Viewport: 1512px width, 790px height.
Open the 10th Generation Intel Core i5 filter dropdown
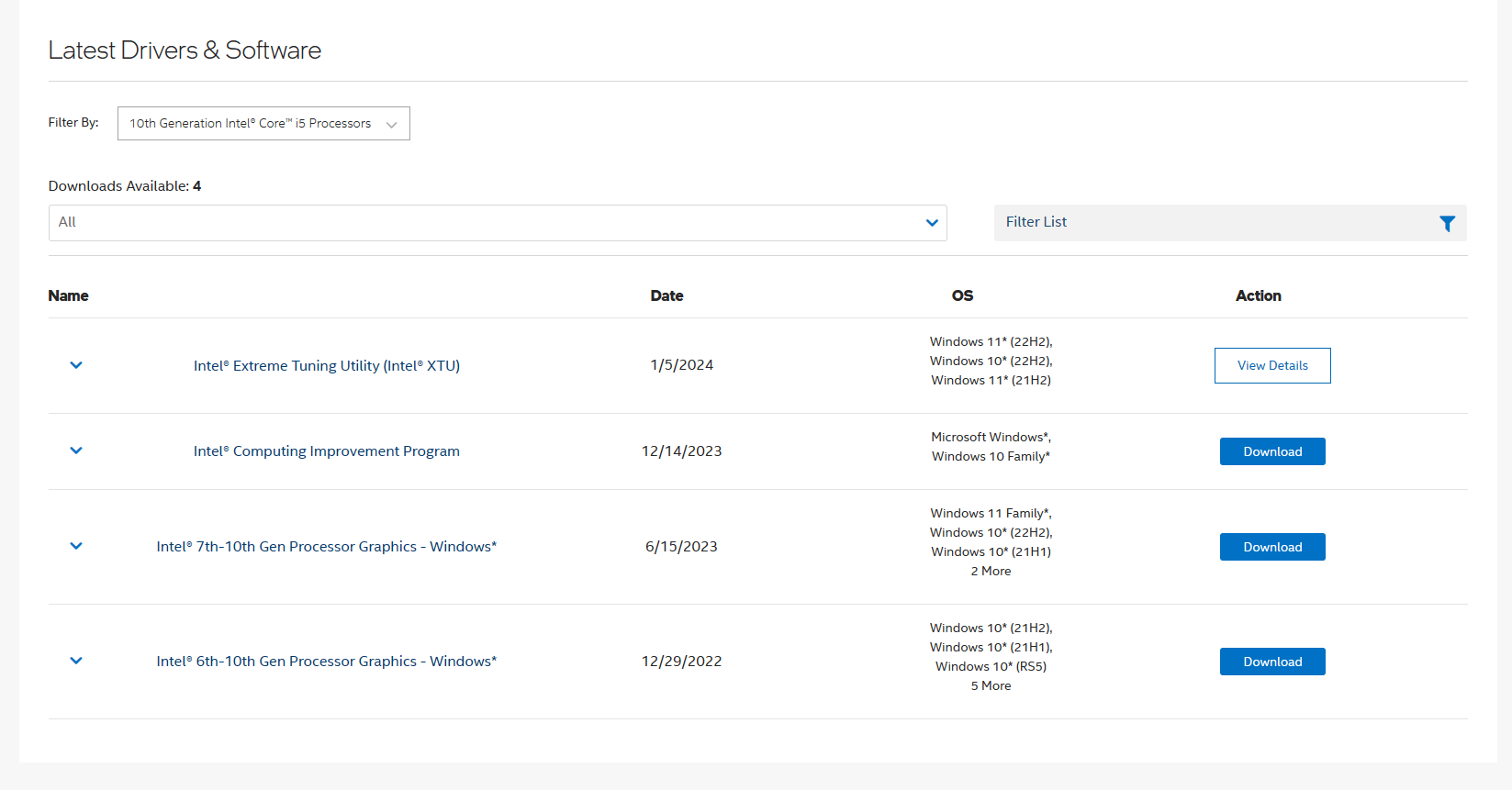[263, 124]
